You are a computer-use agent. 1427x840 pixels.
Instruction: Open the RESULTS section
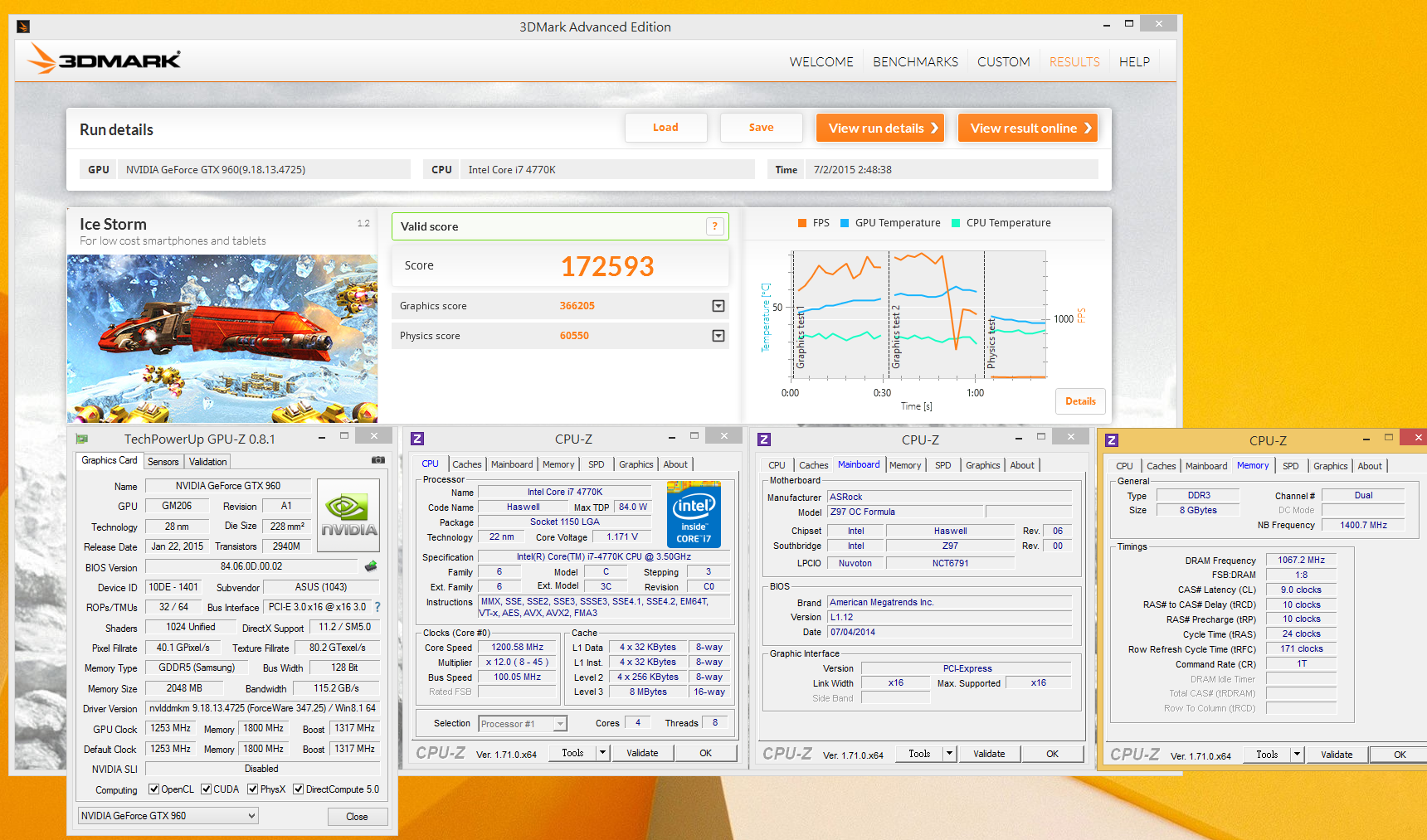[x=1074, y=61]
